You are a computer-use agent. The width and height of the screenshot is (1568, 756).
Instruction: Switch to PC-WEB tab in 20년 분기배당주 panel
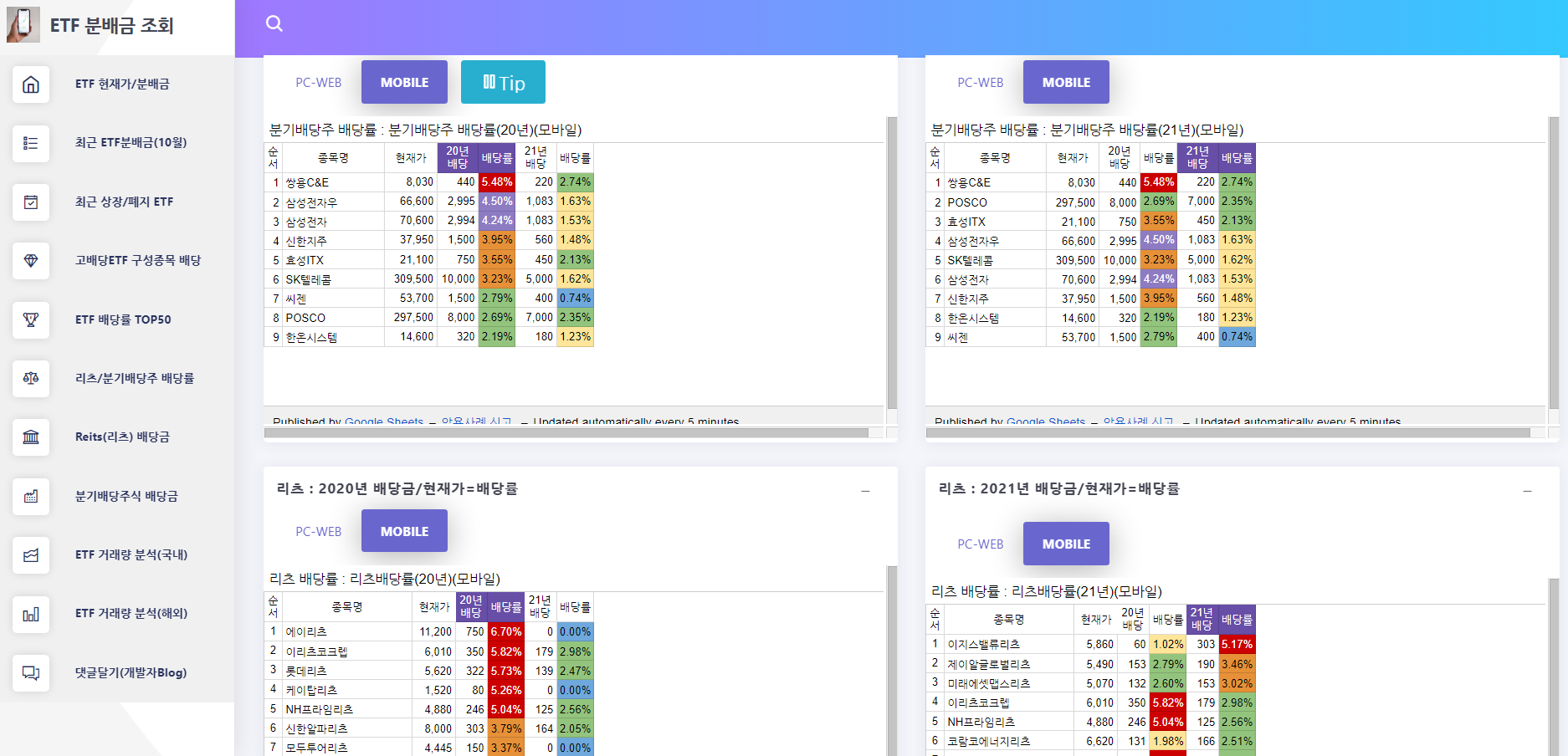(319, 83)
